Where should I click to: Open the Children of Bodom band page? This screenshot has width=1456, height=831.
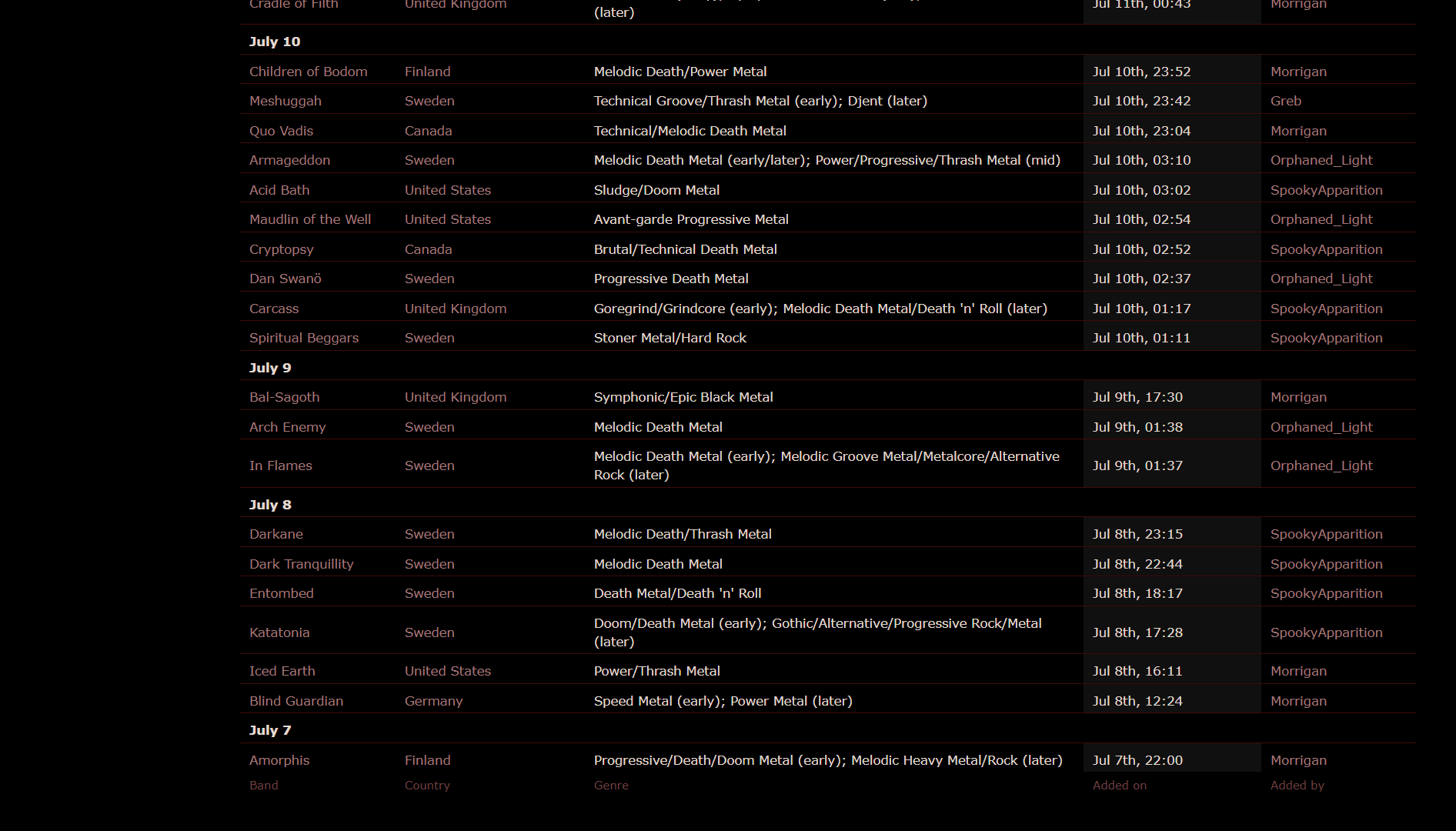(x=308, y=72)
